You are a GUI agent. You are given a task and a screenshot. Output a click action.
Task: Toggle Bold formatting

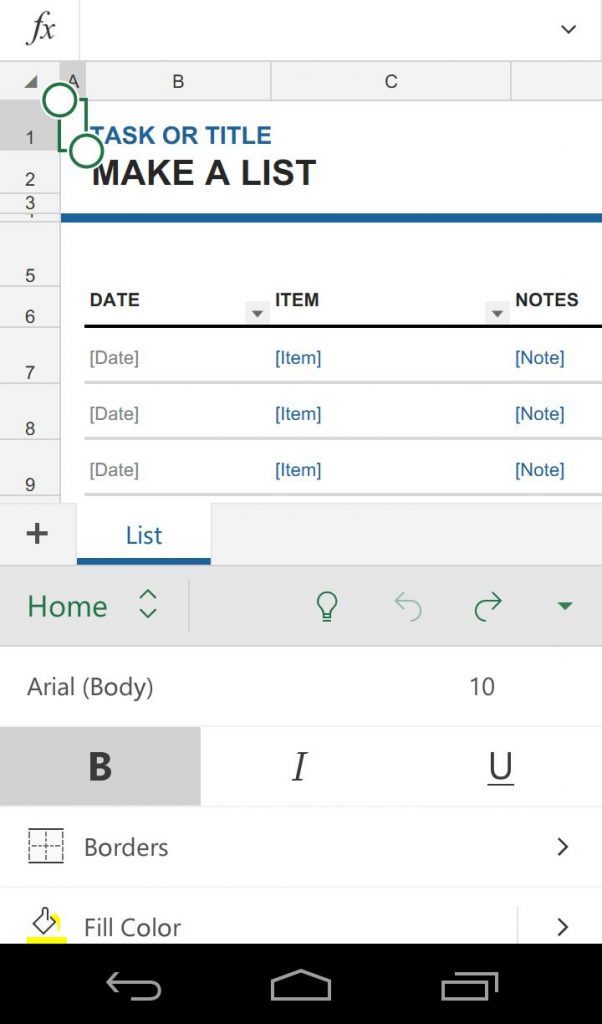click(100, 766)
